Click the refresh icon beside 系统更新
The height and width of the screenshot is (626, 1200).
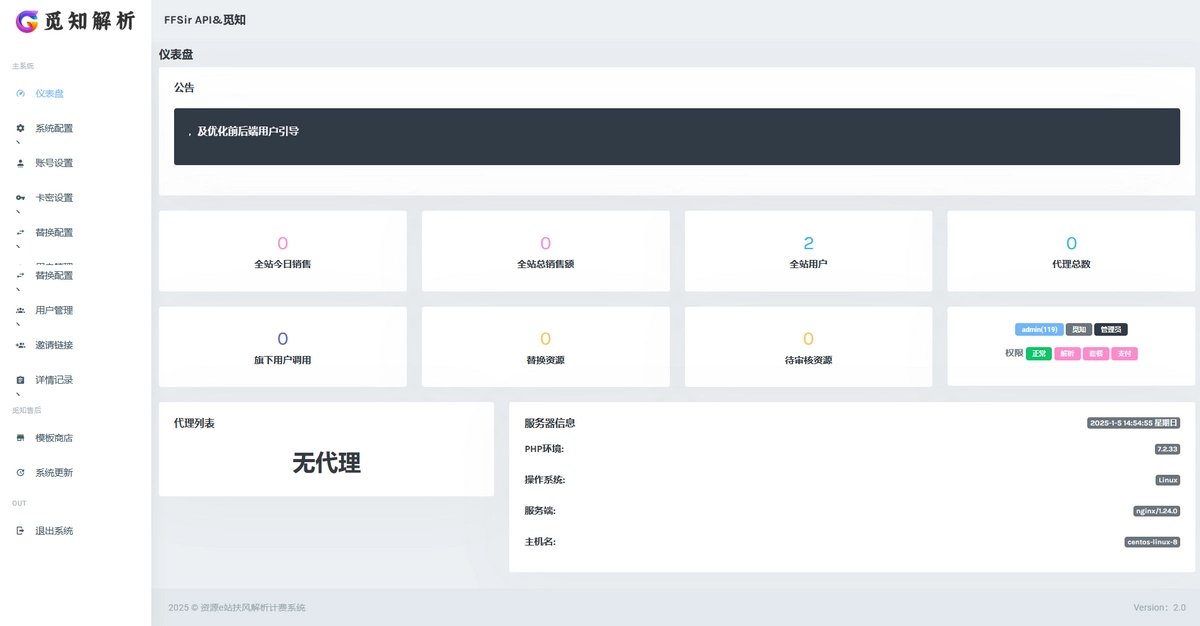pos(20,472)
